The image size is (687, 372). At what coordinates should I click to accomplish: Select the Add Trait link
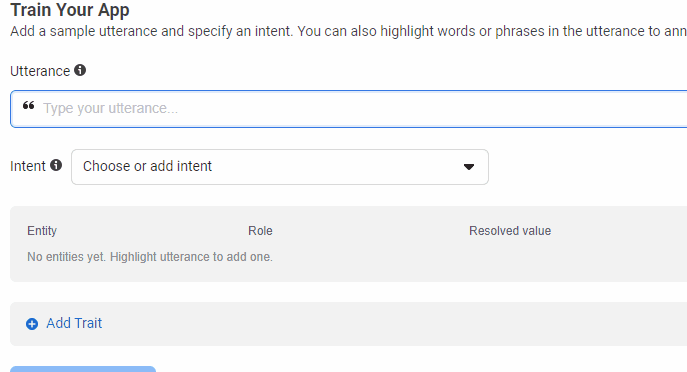pyautogui.click(x=74, y=323)
